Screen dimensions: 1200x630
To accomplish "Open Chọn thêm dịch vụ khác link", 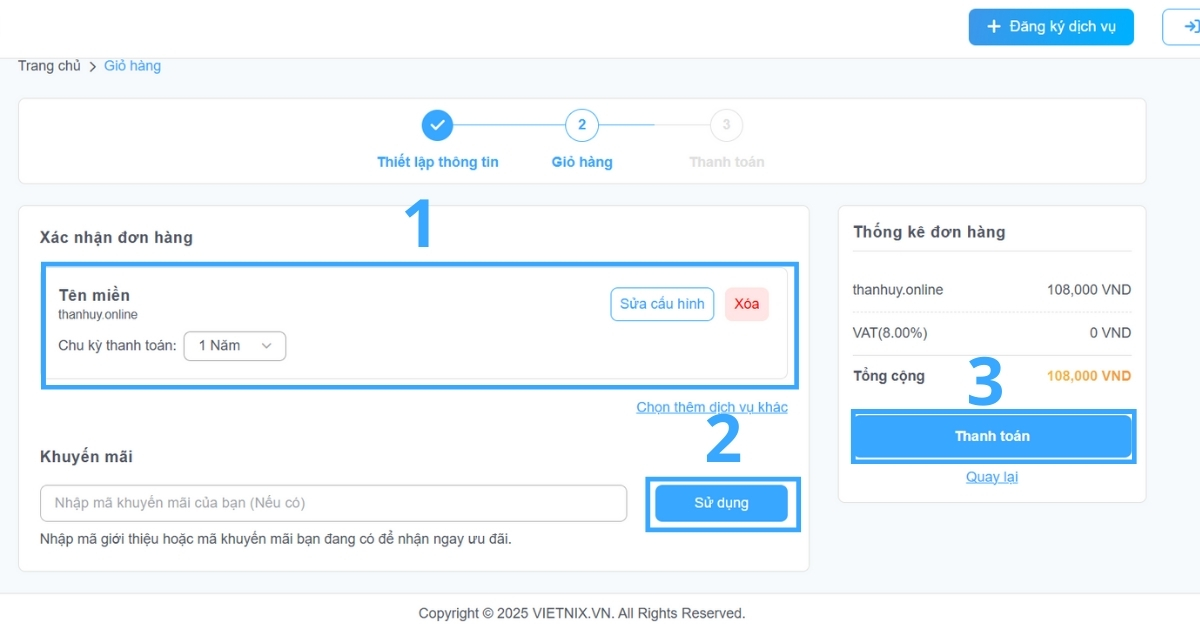I will coord(712,407).
